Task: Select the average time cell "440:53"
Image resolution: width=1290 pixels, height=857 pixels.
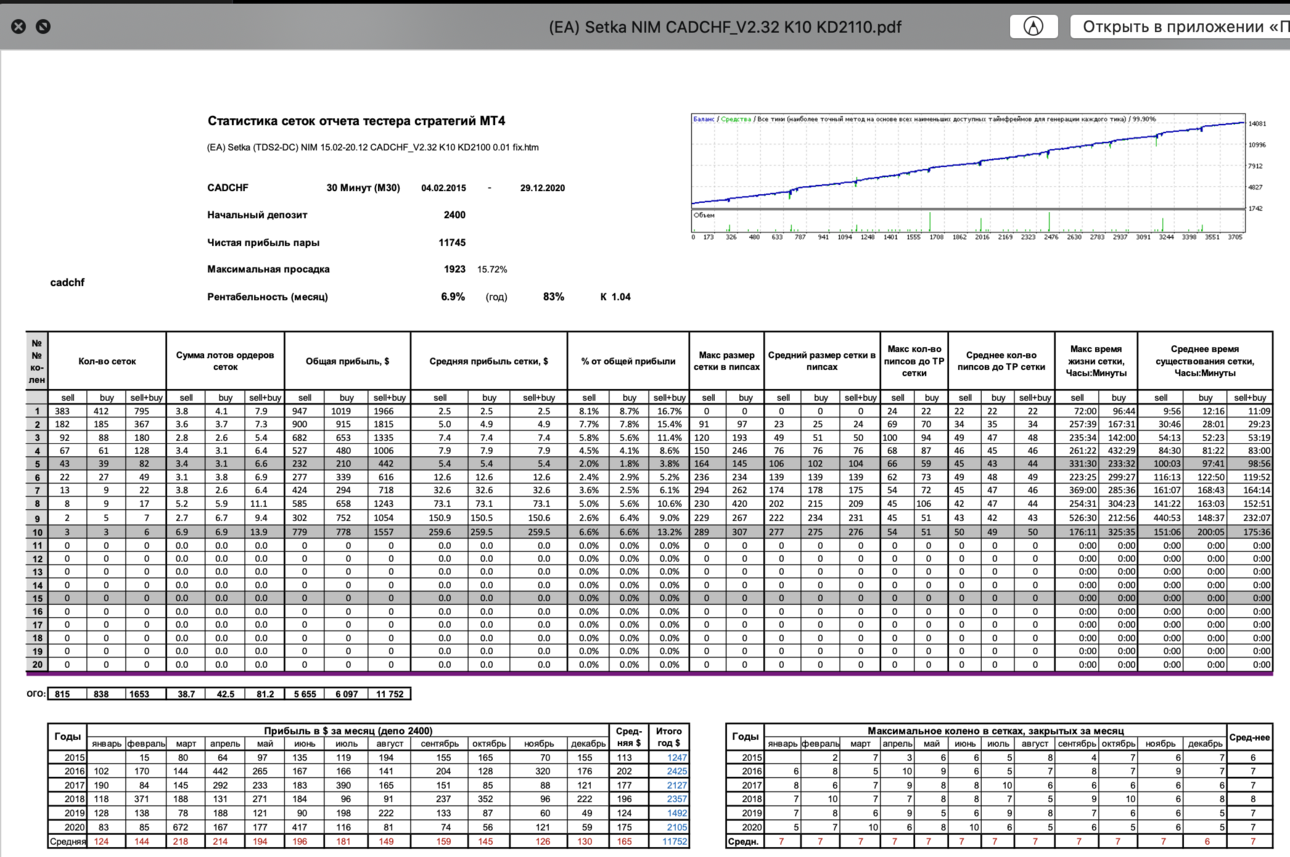Action: (x=1160, y=519)
